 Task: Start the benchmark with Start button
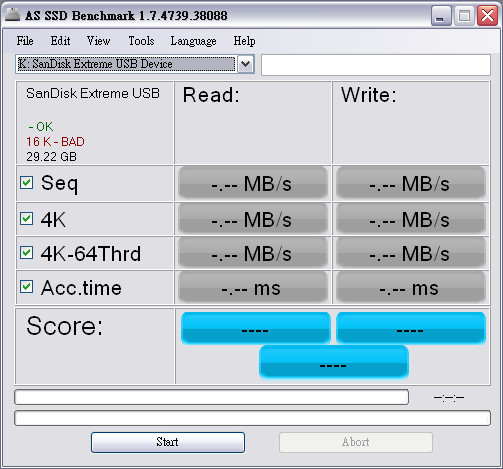(x=168, y=442)
